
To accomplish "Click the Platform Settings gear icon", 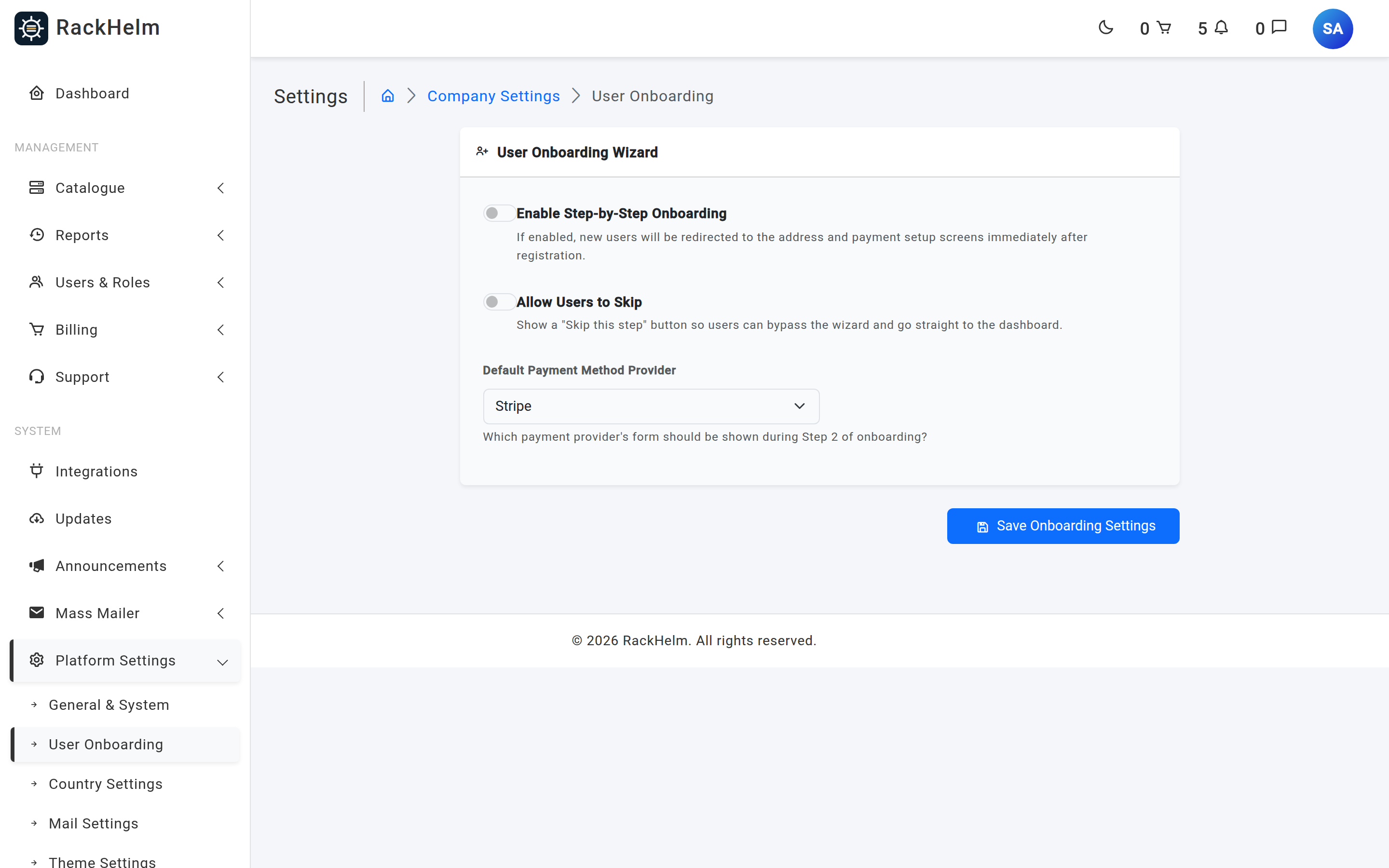I will pos(37,660).
